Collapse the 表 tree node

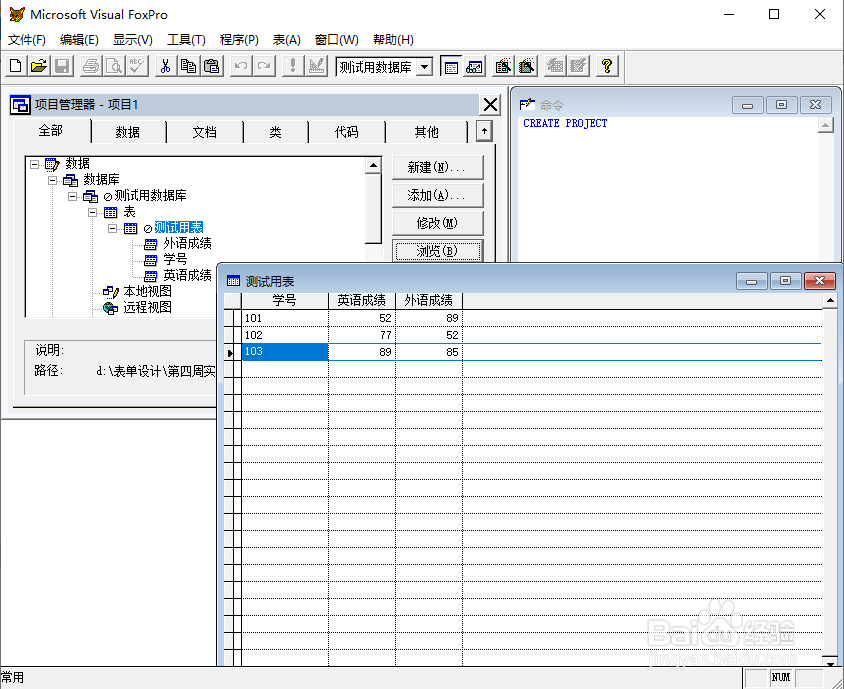click(93, 212)
